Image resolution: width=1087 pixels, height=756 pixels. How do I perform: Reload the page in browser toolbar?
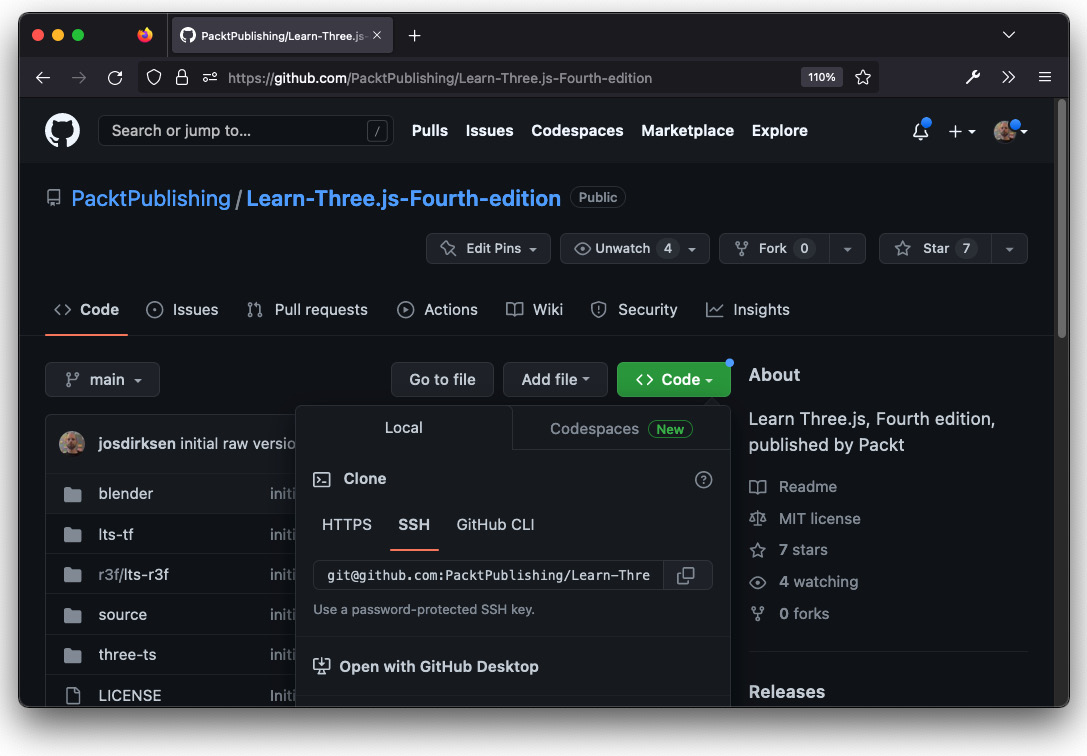pos(115,77)
